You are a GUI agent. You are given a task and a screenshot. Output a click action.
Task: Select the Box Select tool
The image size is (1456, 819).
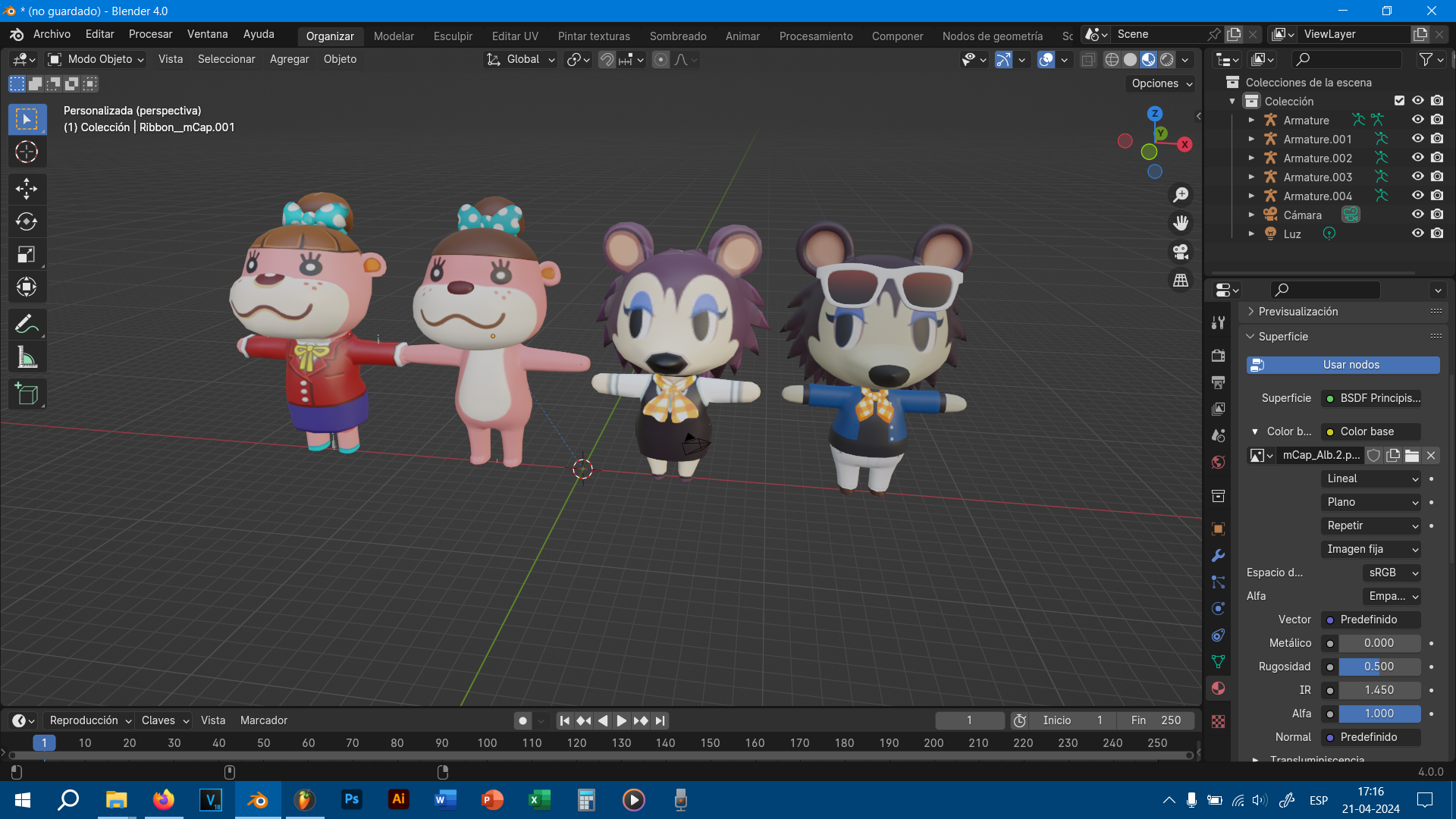coord(27,119)
